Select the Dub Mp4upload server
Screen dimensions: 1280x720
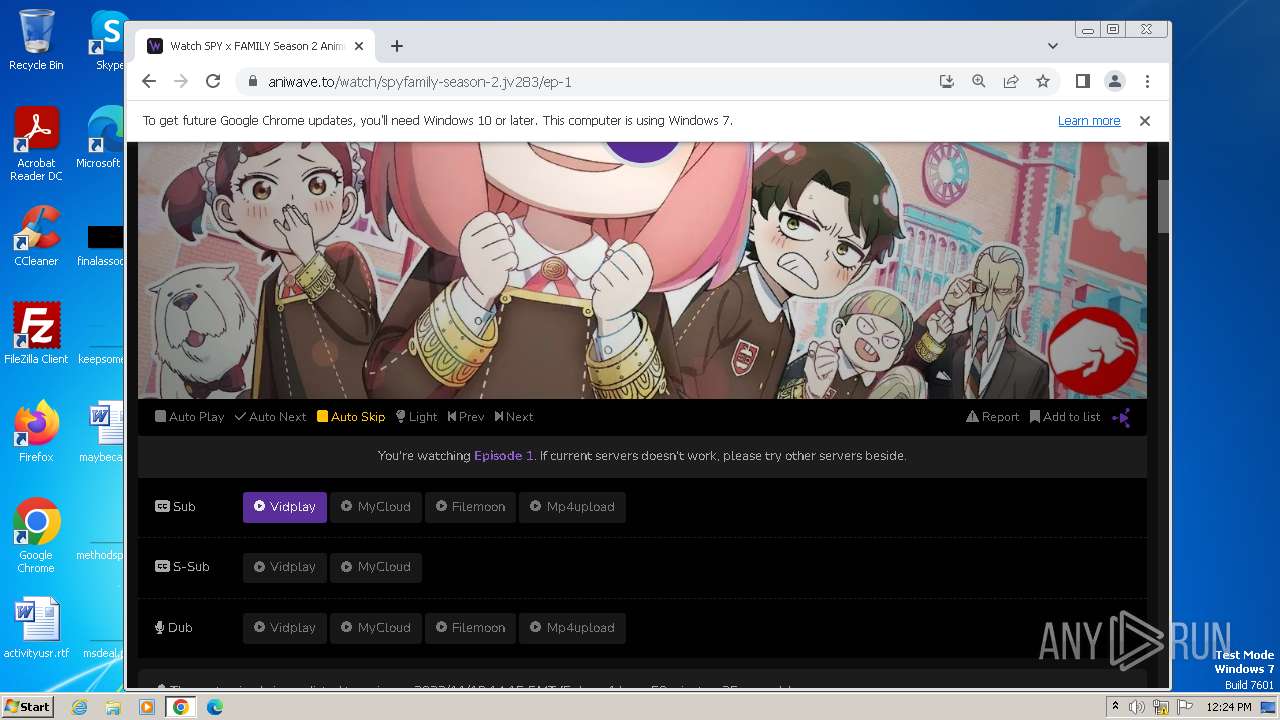(x=573, y=628)
